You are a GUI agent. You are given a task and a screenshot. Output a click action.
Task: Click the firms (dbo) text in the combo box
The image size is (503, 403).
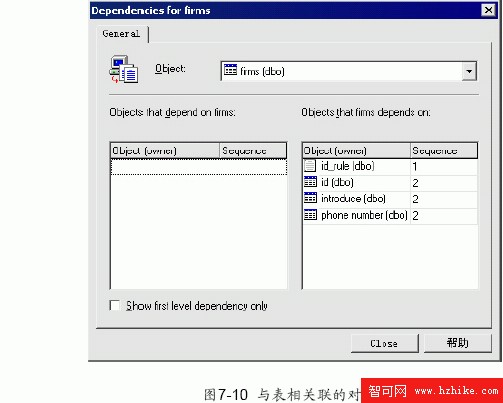262,71
